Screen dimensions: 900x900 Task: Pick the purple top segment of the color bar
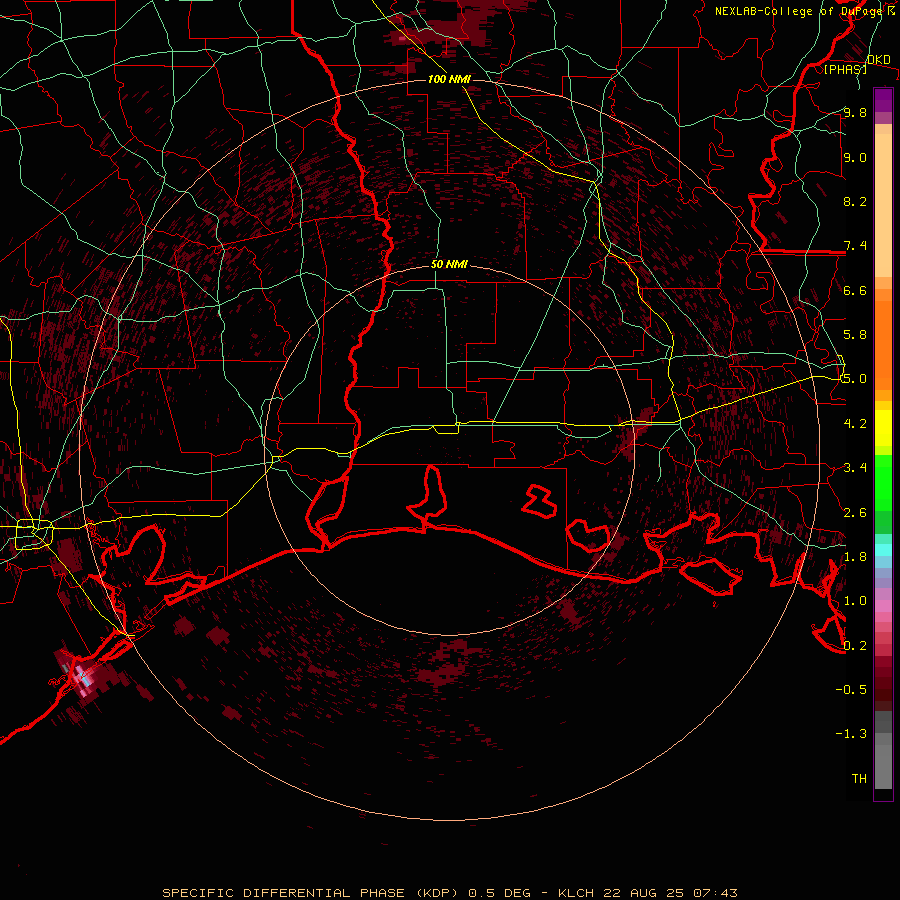tap(883, 100)
